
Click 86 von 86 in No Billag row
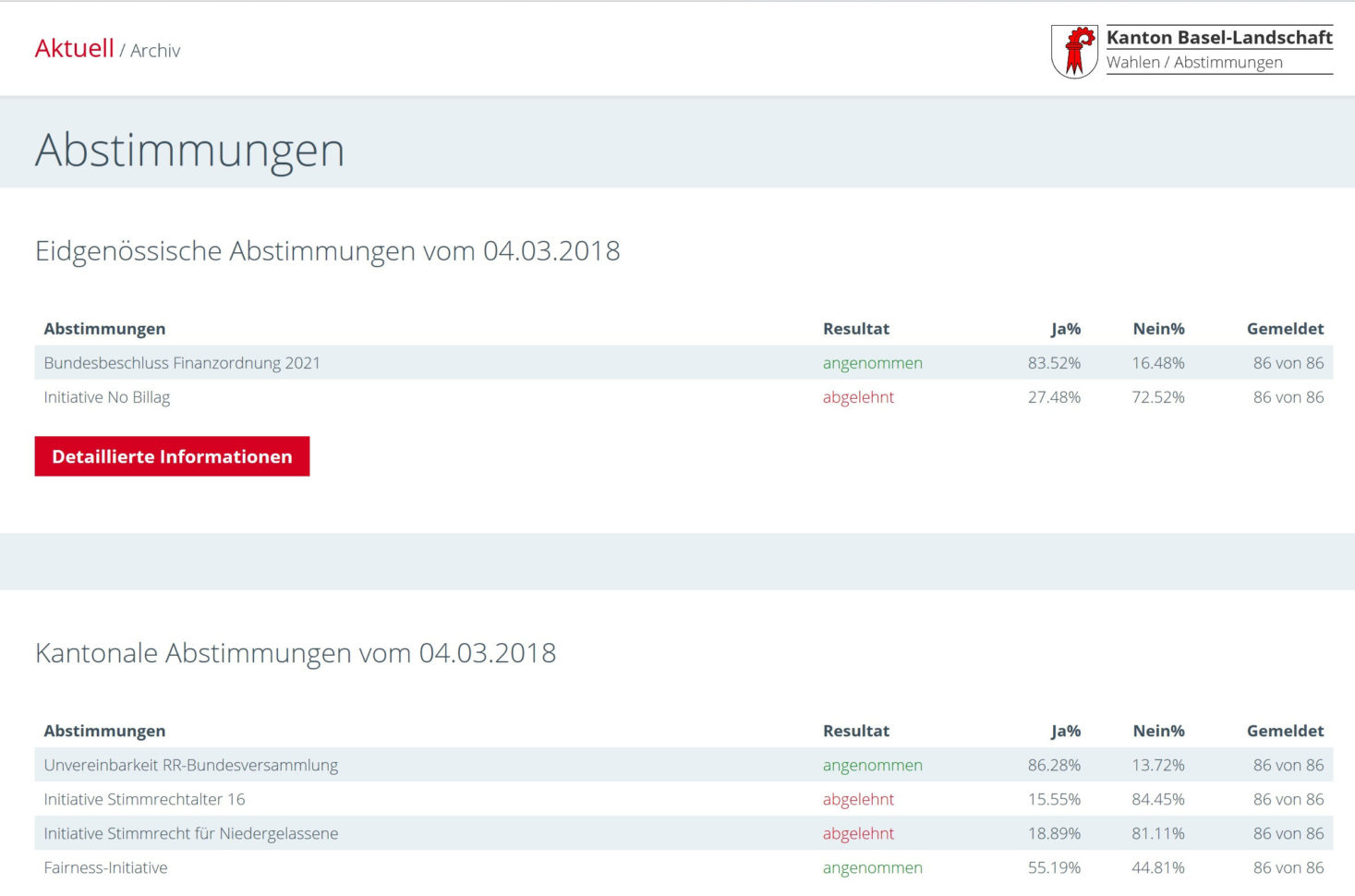click(x=1288, y=397)
